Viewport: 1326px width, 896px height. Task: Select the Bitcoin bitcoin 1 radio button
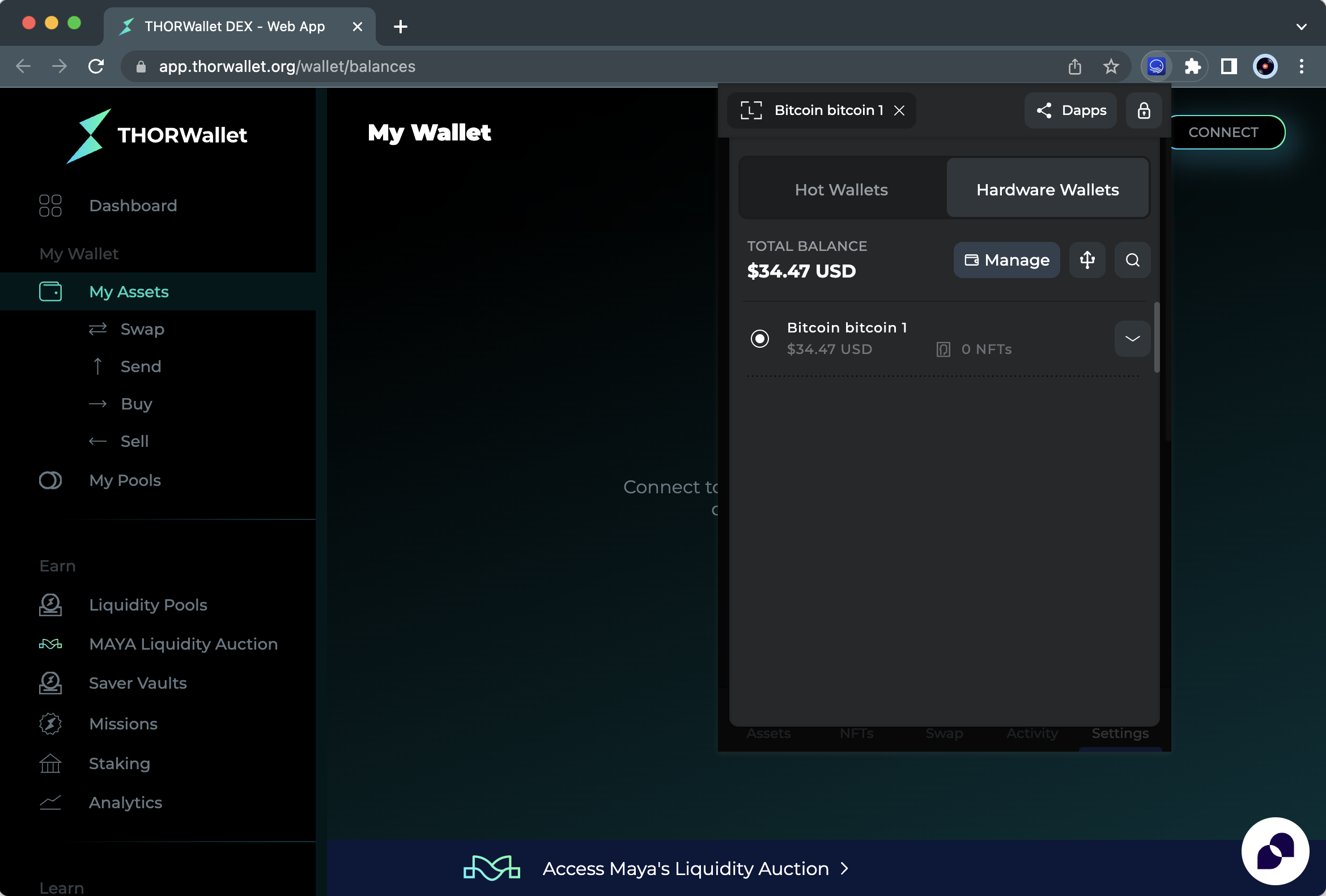[759, 338]
